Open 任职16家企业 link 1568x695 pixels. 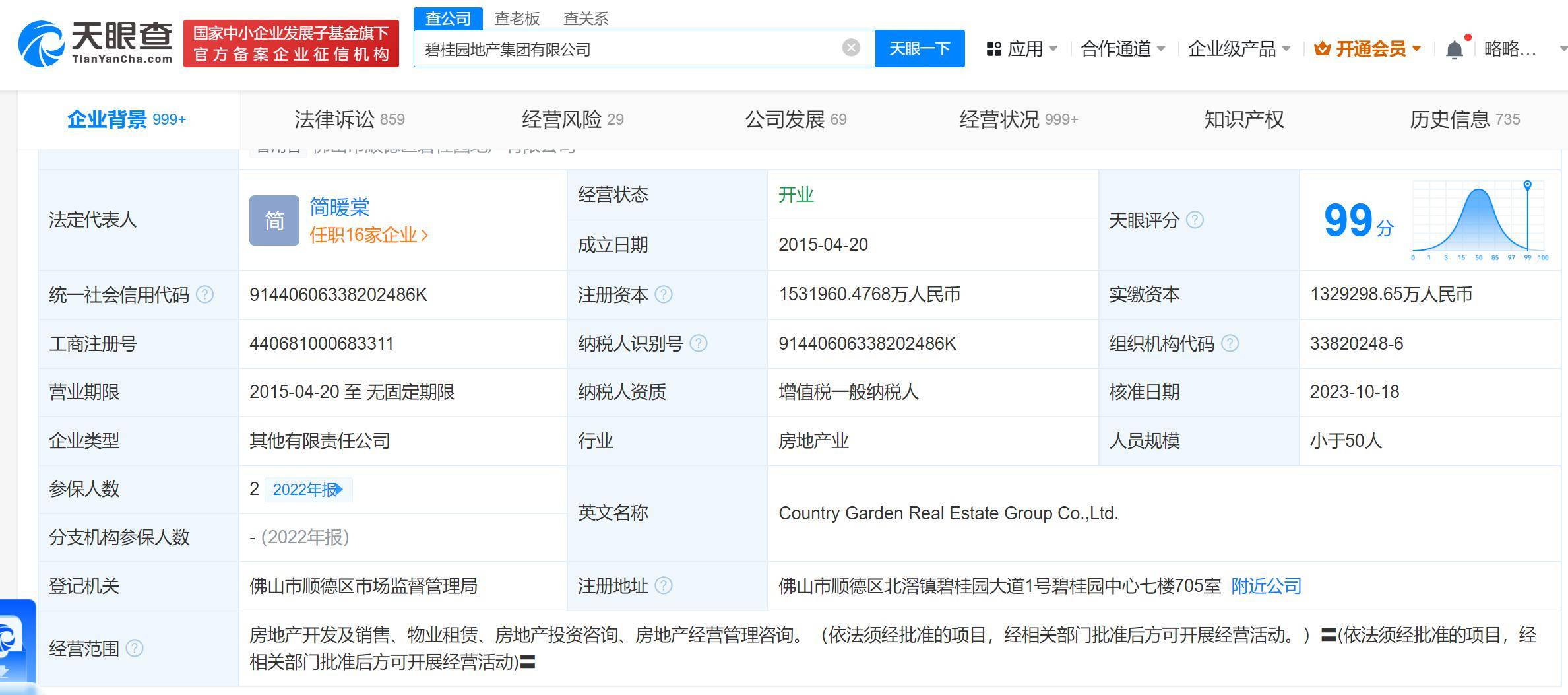tap(369, 235)
